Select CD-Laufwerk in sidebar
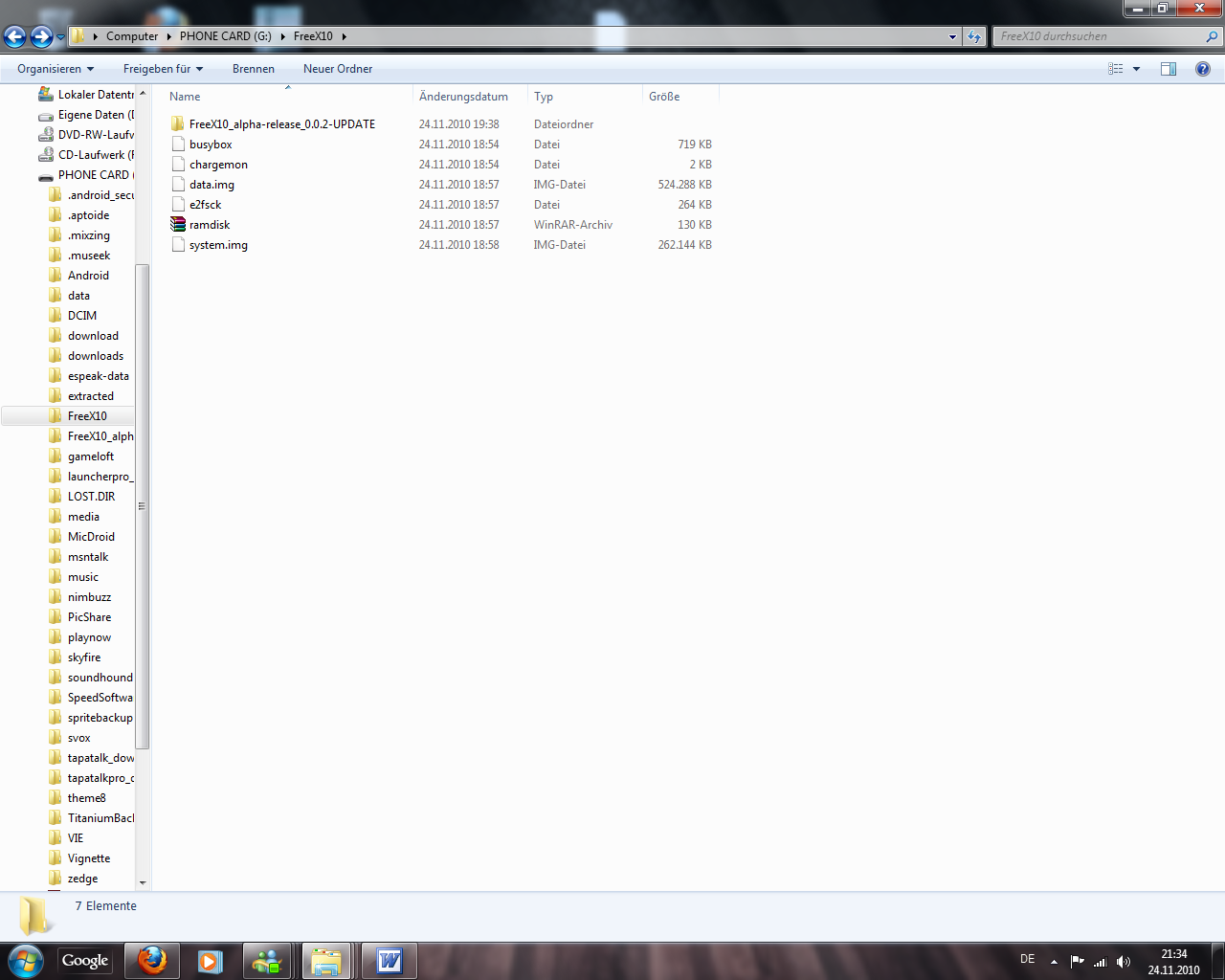 [x=86, y=155]
